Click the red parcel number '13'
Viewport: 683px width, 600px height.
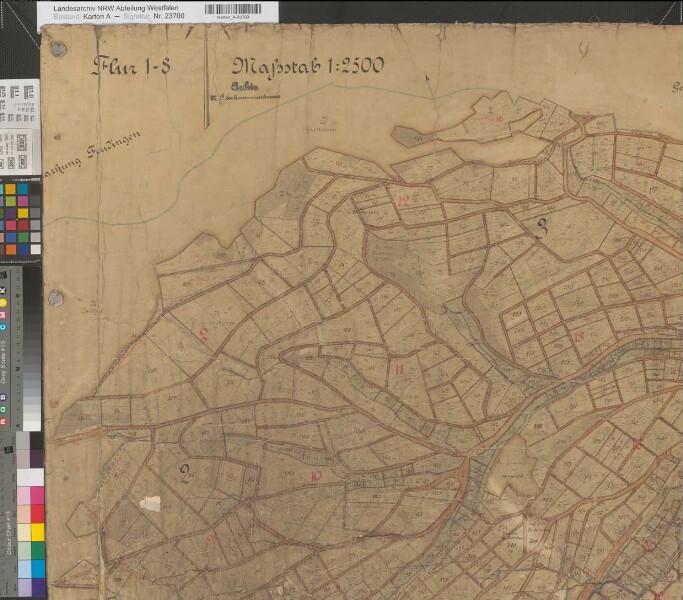579,337
